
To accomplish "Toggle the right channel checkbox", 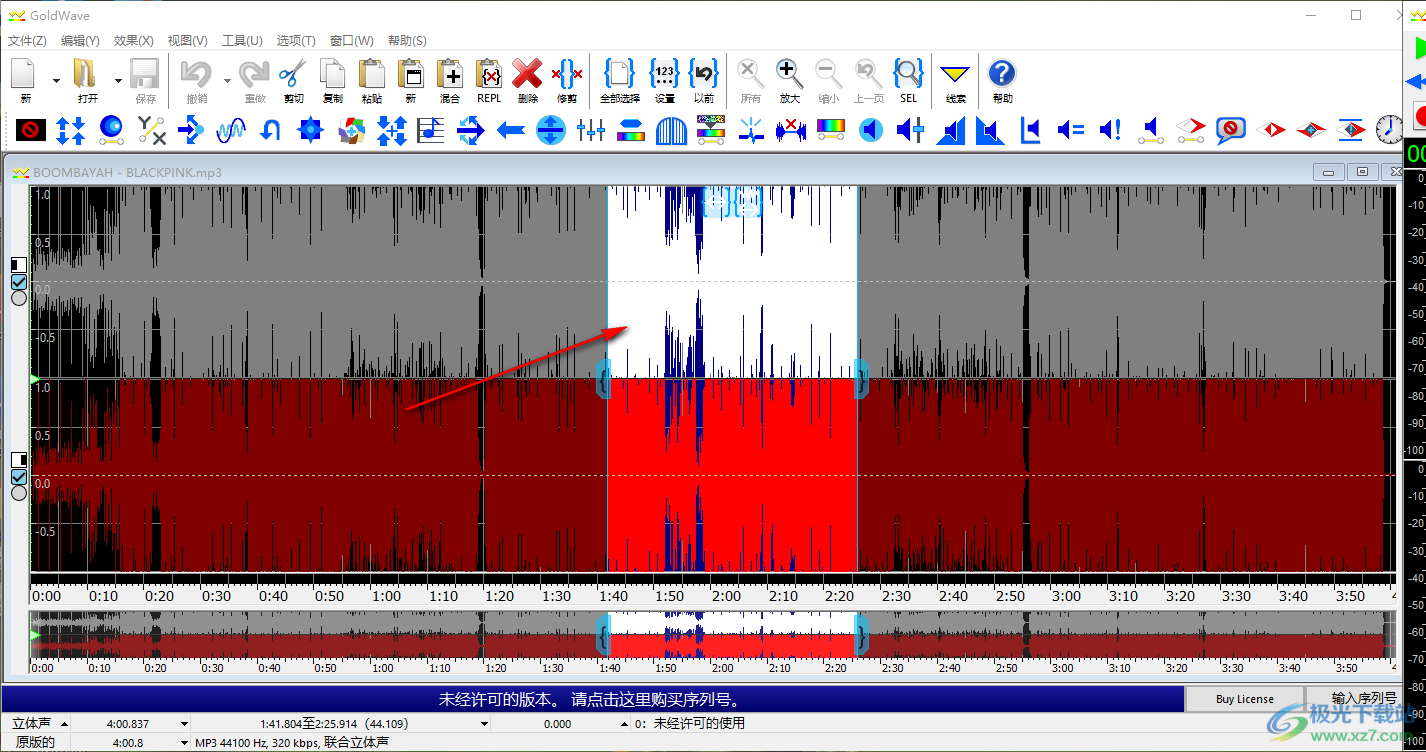I will coord(19,477).
